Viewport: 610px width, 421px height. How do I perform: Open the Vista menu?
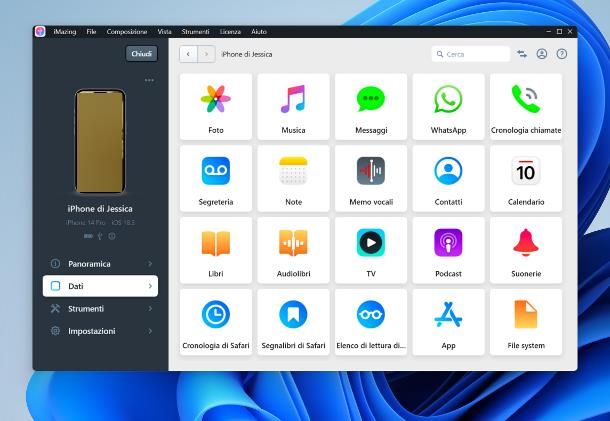pos(165,32)
